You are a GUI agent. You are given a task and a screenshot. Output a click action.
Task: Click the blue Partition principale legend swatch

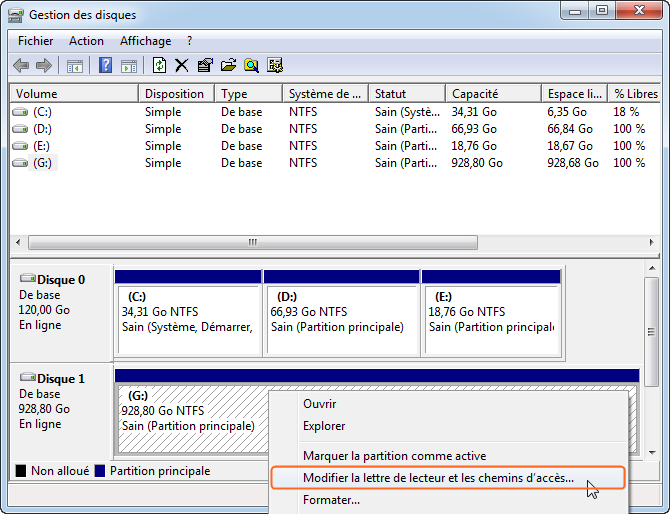coord(100,471)
